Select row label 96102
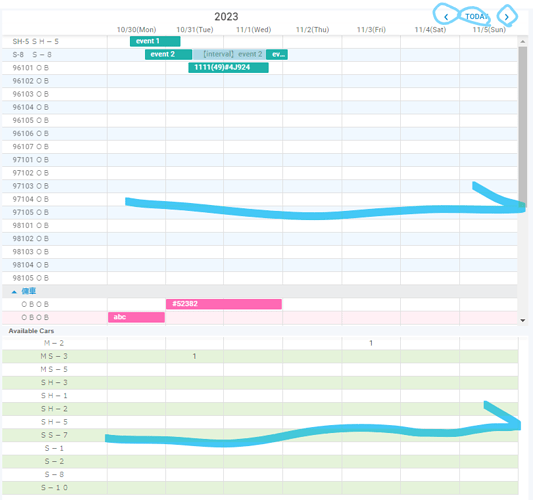The image size is (533, 500). [31, 81]
